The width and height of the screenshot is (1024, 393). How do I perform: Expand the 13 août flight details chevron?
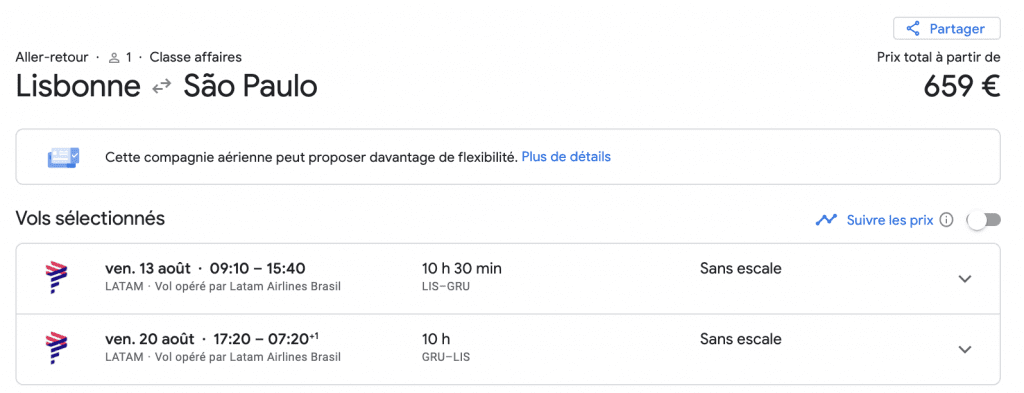tap(965, 279)
